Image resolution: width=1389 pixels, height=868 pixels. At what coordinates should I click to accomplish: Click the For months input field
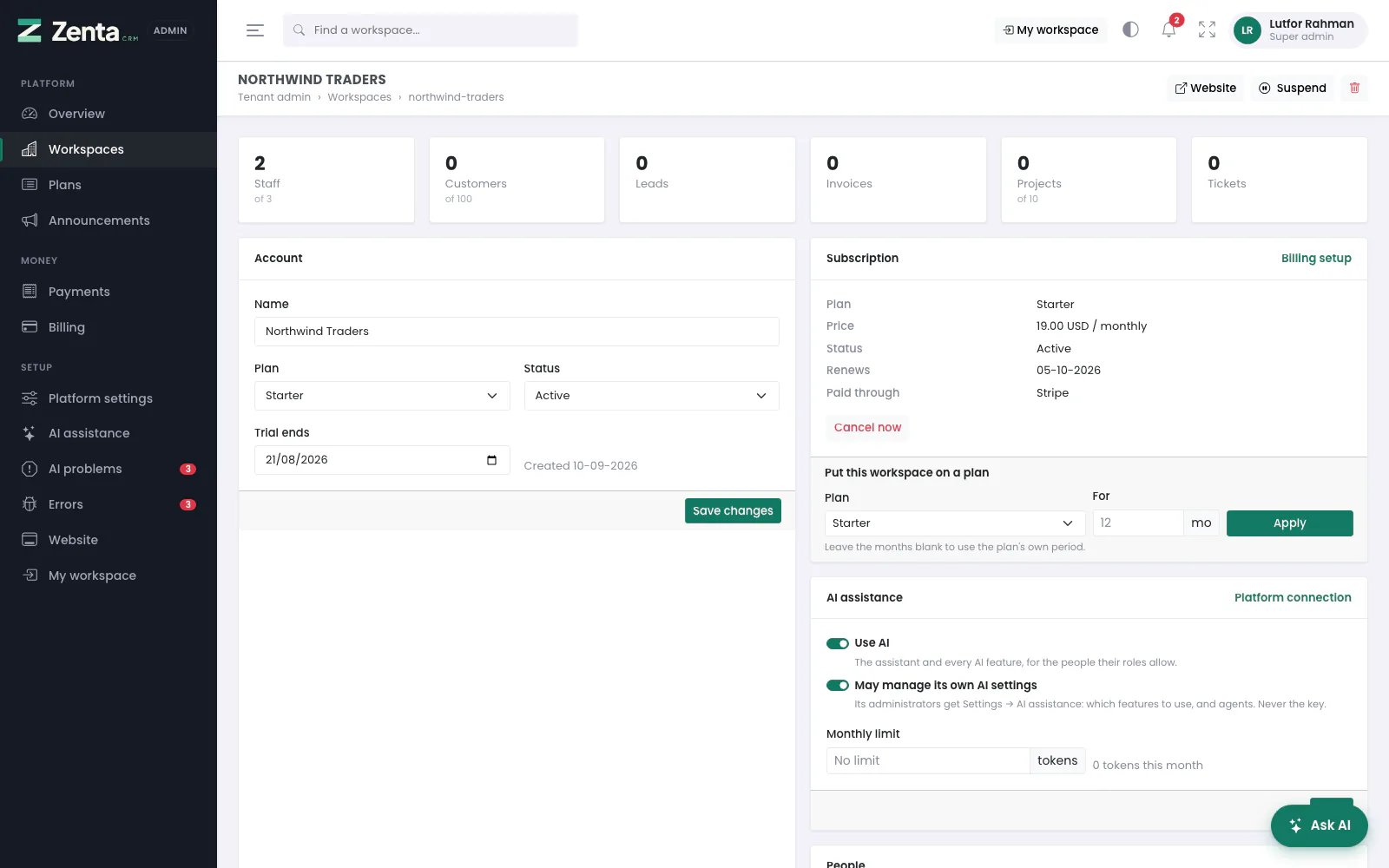tap(1137, 523)
